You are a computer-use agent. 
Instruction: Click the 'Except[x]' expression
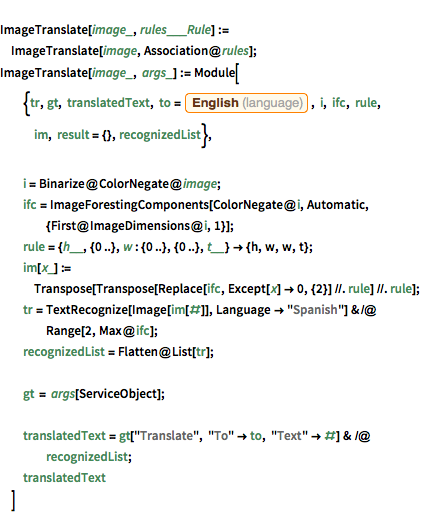pos(254,289)
